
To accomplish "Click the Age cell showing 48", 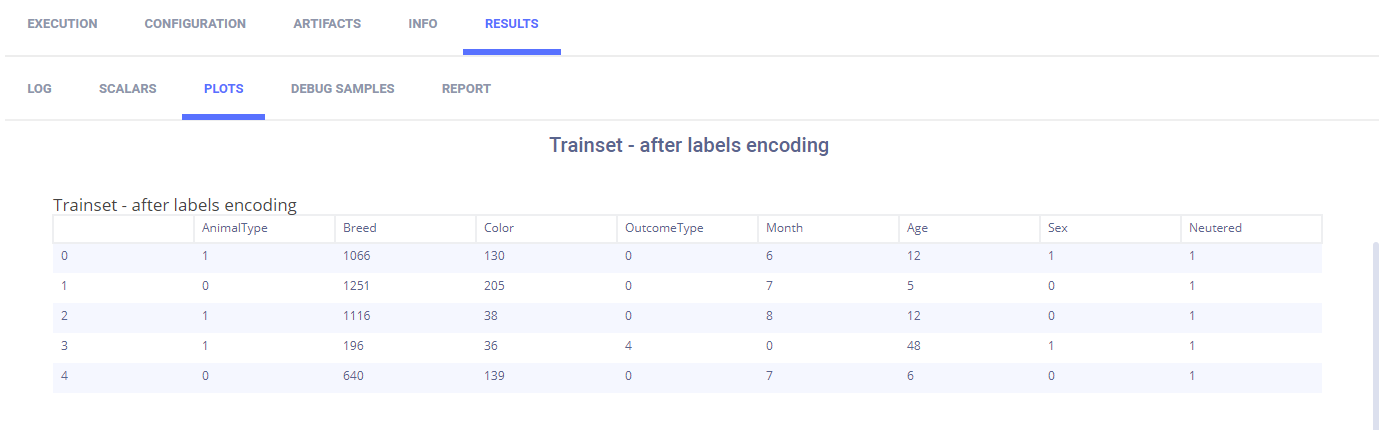I will [x=914, y=346].
